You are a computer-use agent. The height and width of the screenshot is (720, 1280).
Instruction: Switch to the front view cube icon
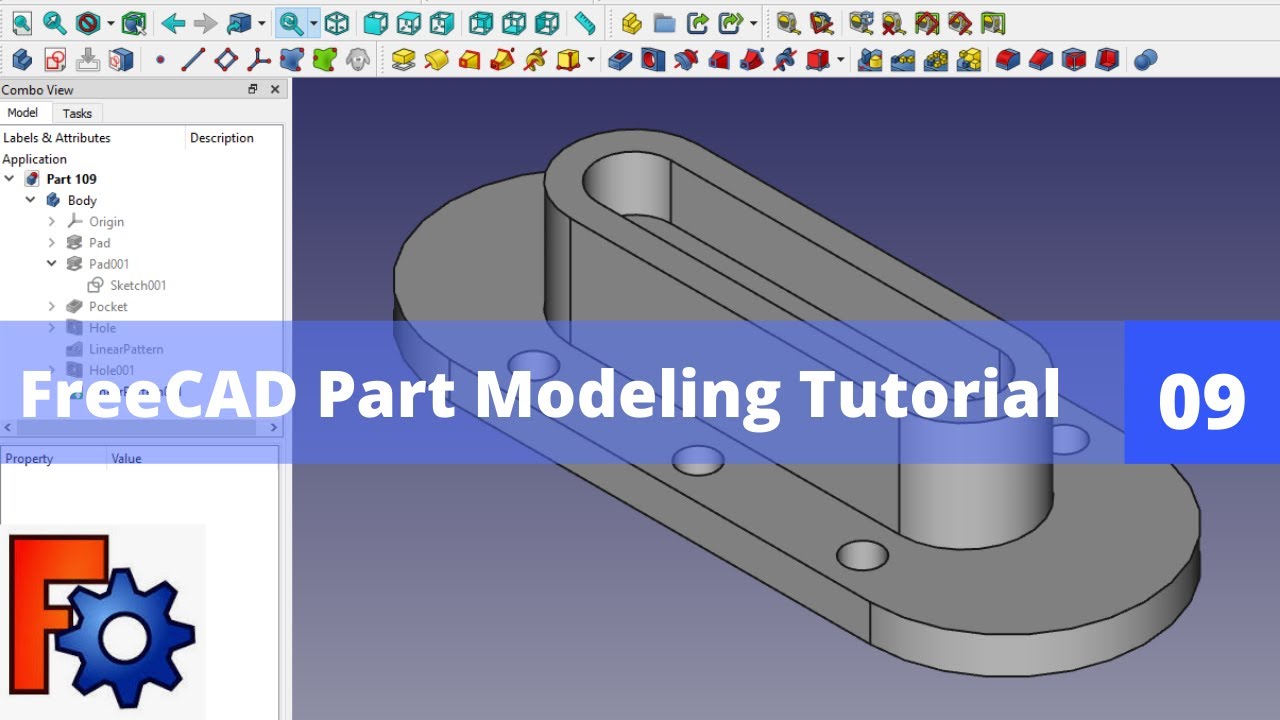coord(375,22)
